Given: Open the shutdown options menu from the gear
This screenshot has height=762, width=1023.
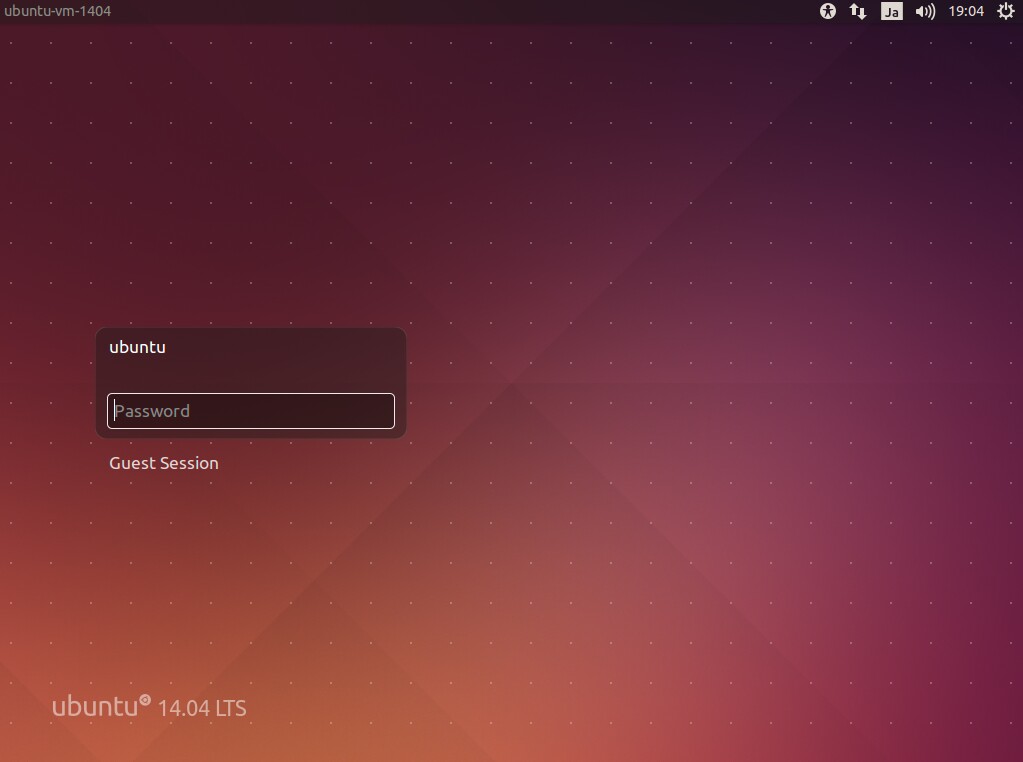Looking at the screenshot, I should 1005,11.
